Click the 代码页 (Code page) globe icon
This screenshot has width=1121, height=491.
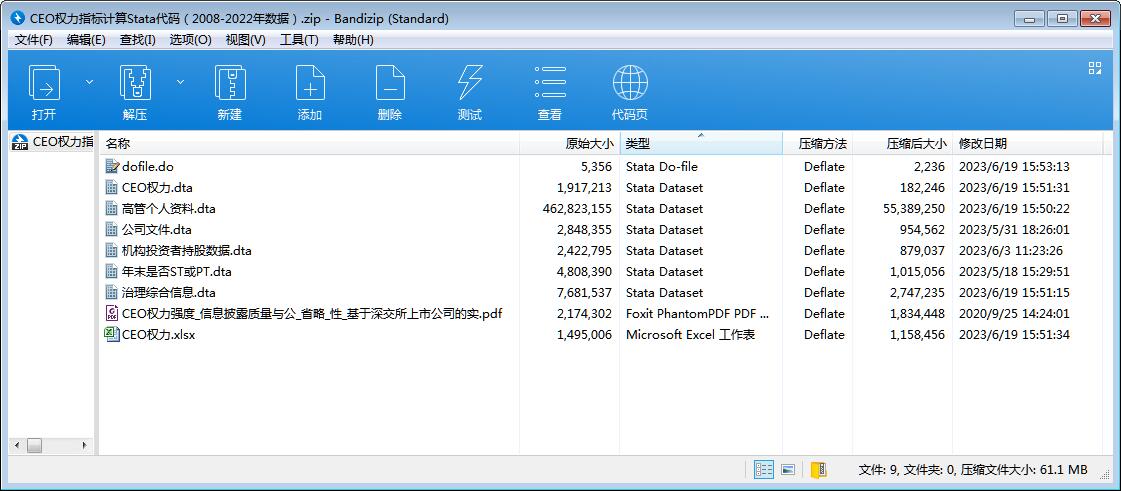click(x=630, y=82)
